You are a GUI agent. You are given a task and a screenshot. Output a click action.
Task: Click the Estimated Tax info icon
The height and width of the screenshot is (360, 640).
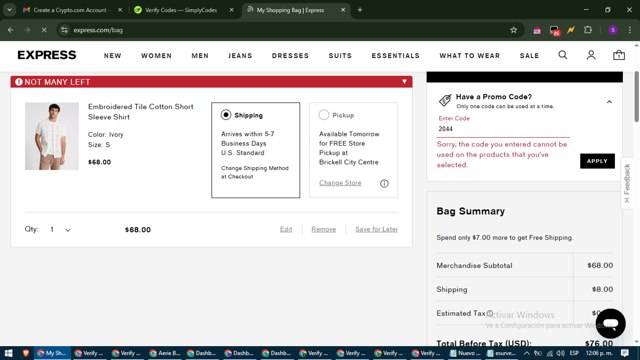click(490, 313)
